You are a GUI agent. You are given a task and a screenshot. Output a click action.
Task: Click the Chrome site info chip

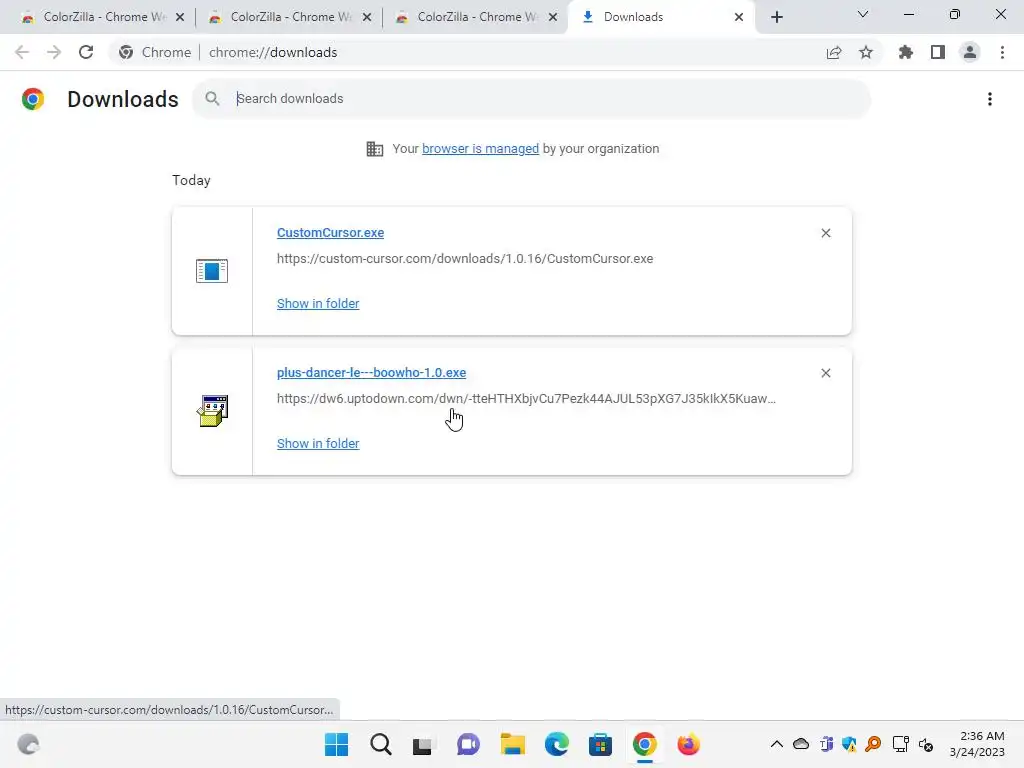[155, 52]
